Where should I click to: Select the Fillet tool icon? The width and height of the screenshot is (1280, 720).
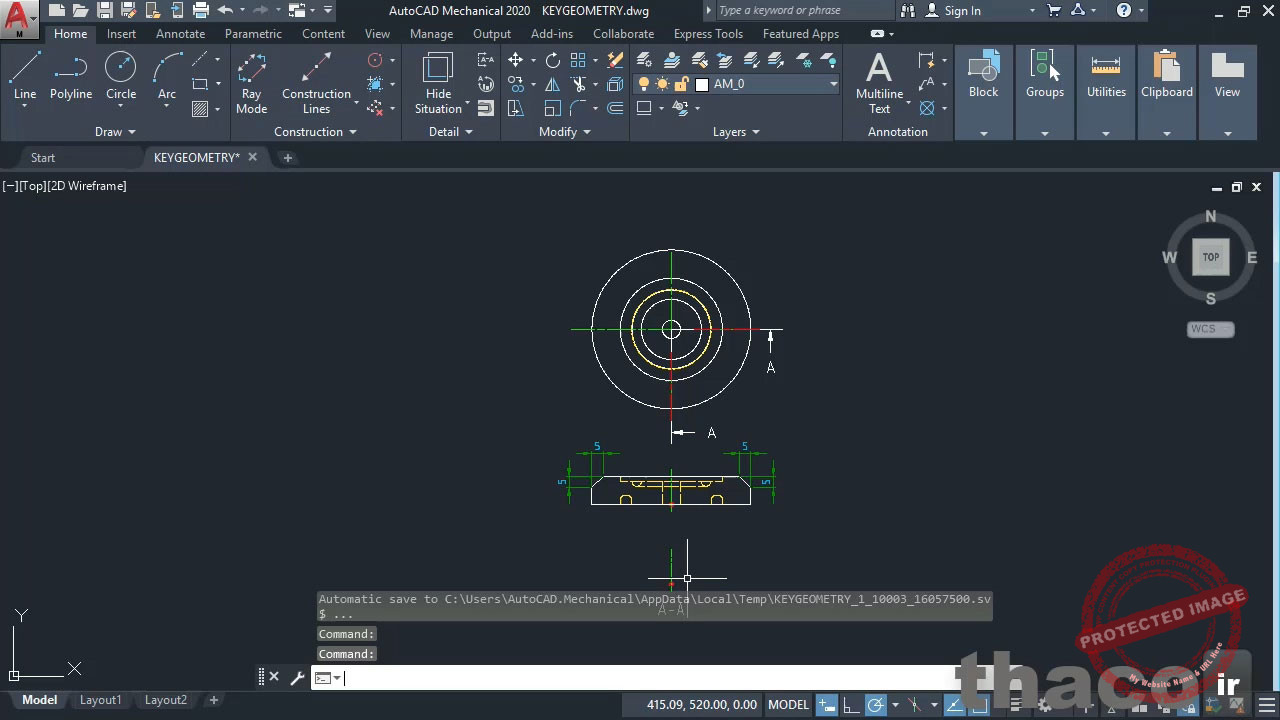click(579, 108)
